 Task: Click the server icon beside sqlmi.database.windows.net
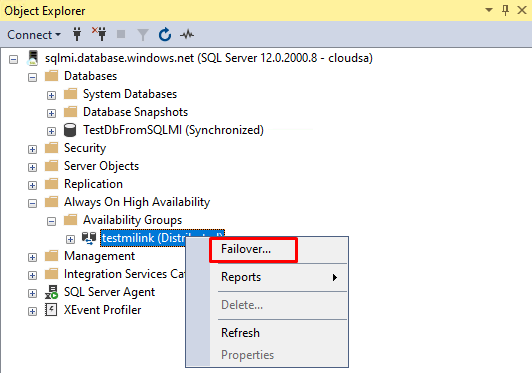pyautogui.click(x=33, y=58)
